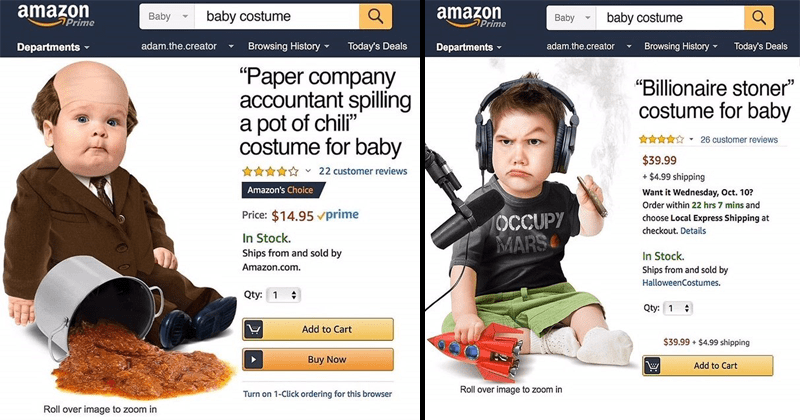Follow the HalloweenCostumes seller link
This screenshot has width=800, height=420.
pyautogui.click(x=681, y=283)
